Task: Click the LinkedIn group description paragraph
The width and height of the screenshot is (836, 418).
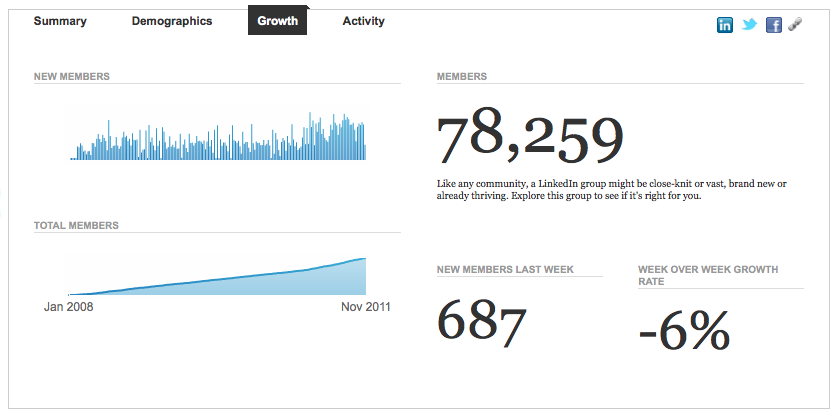Action: coord(611,190)
